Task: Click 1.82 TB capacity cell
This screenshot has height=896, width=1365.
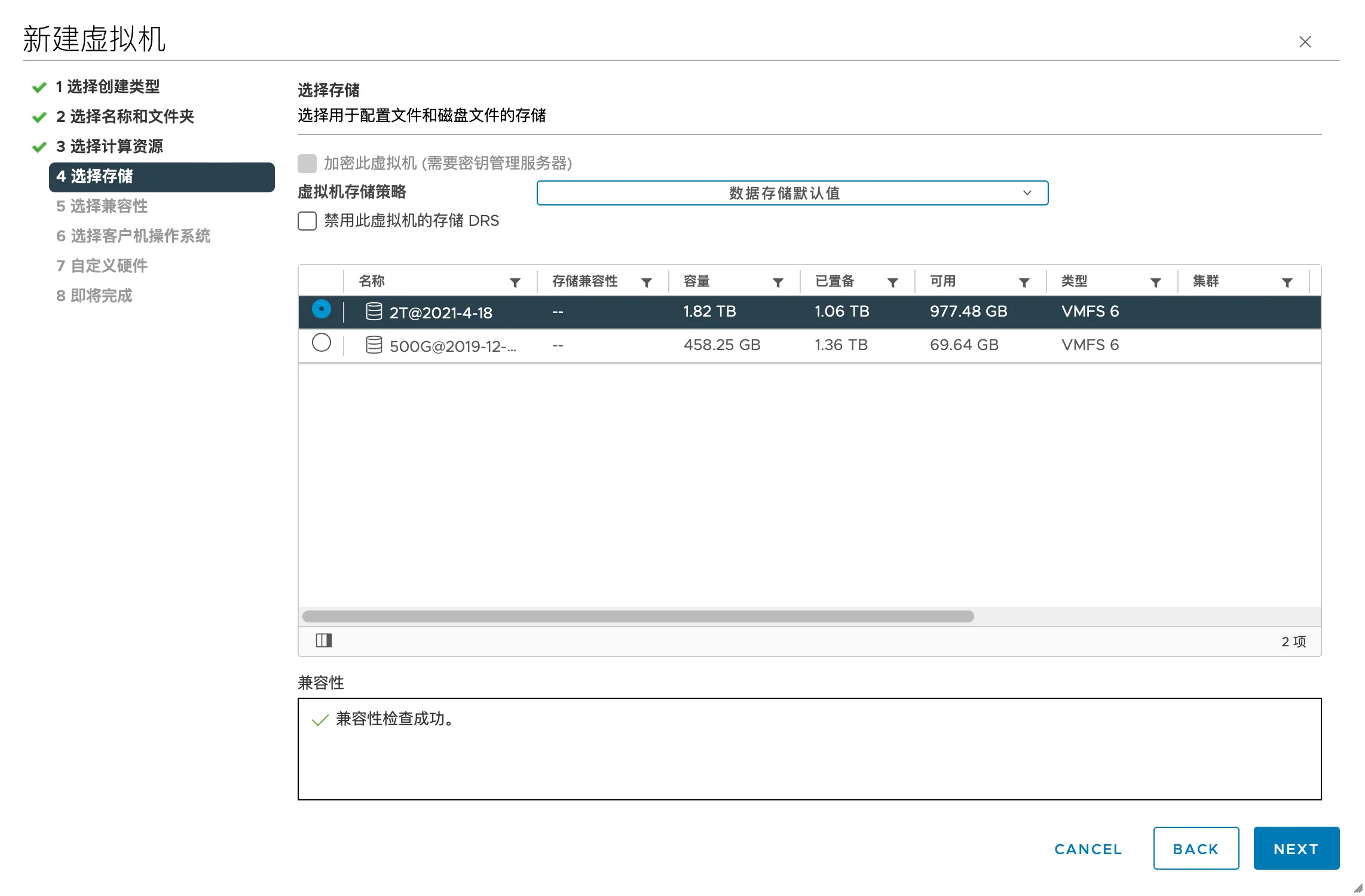Action: tap(709, 311)
